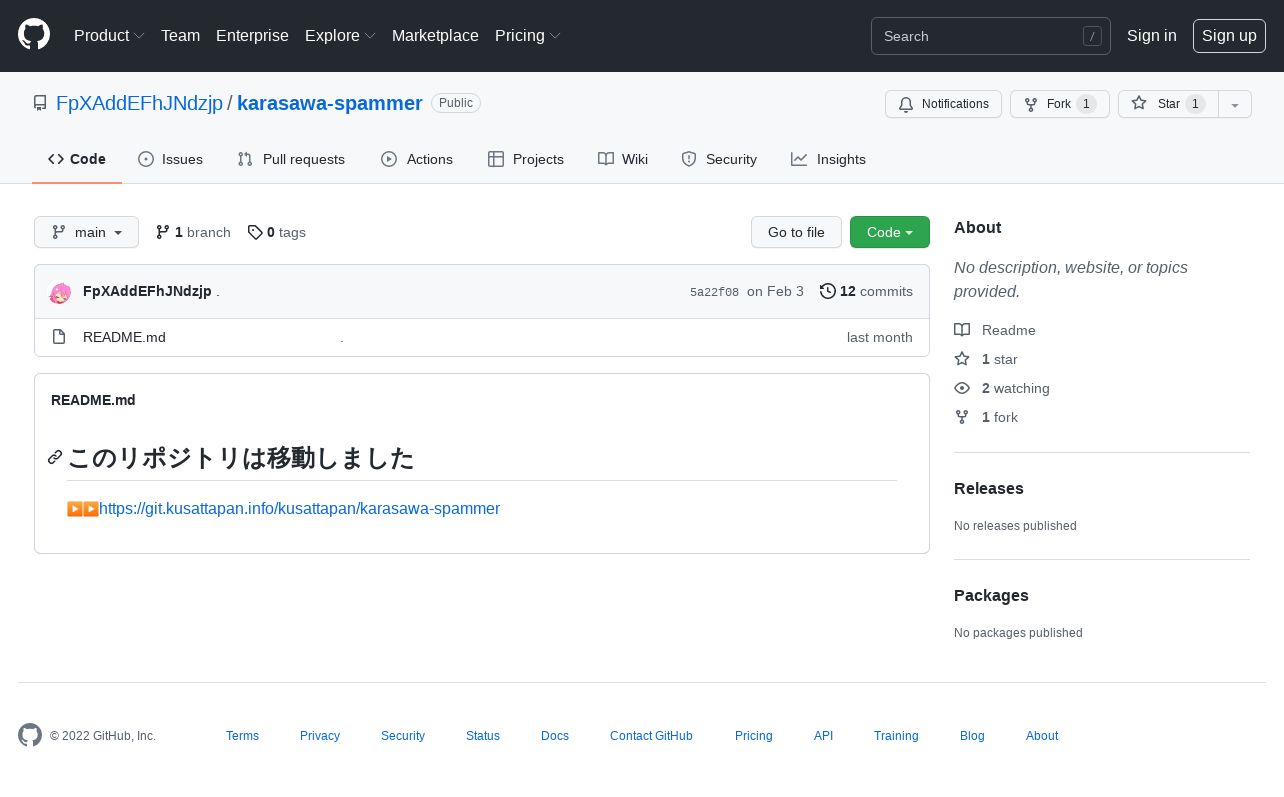The image size is (1284, 797).
Task: Focus the Search field
Action: pos(990,36)
